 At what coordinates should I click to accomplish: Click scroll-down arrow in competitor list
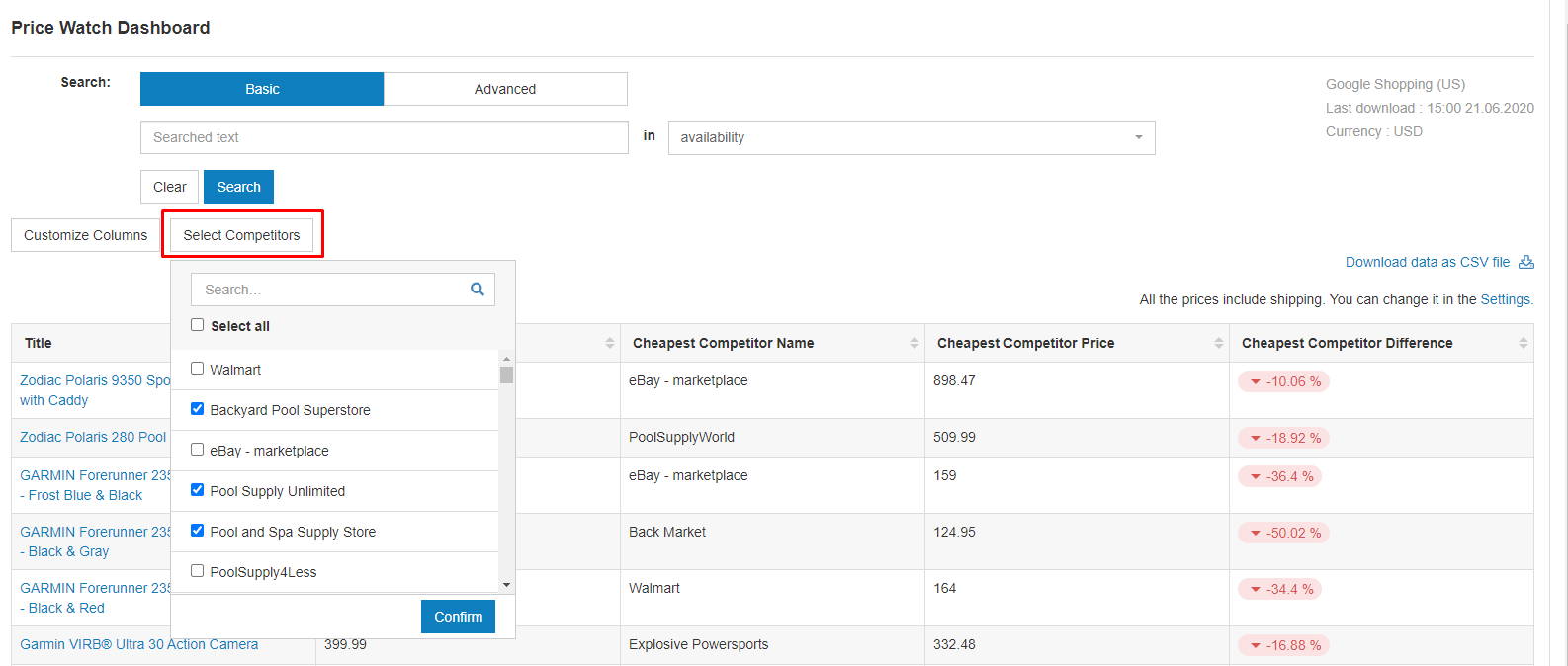tap(506, 585)
